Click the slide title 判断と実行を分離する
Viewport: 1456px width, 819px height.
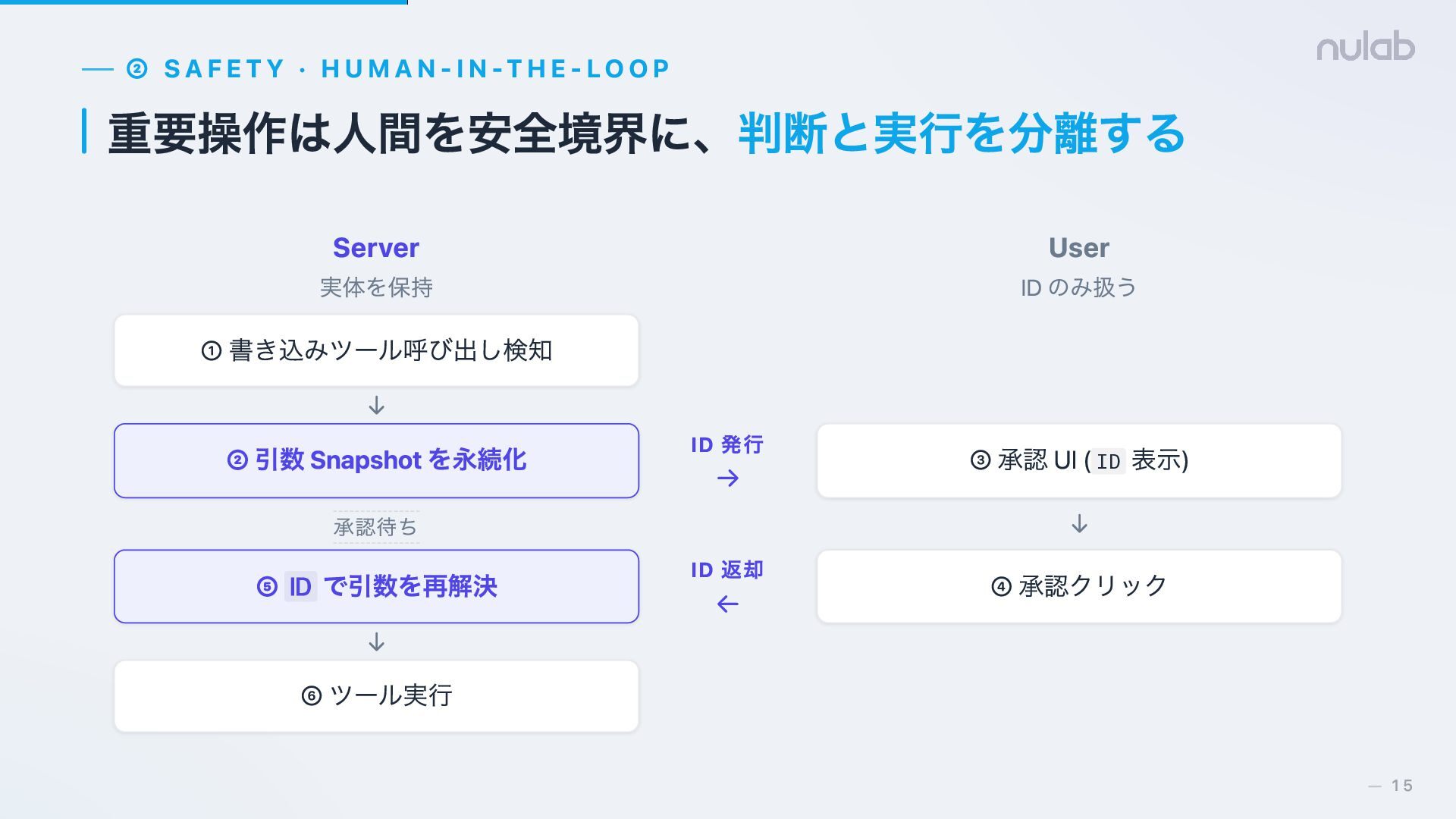click(x=961, y=133)
